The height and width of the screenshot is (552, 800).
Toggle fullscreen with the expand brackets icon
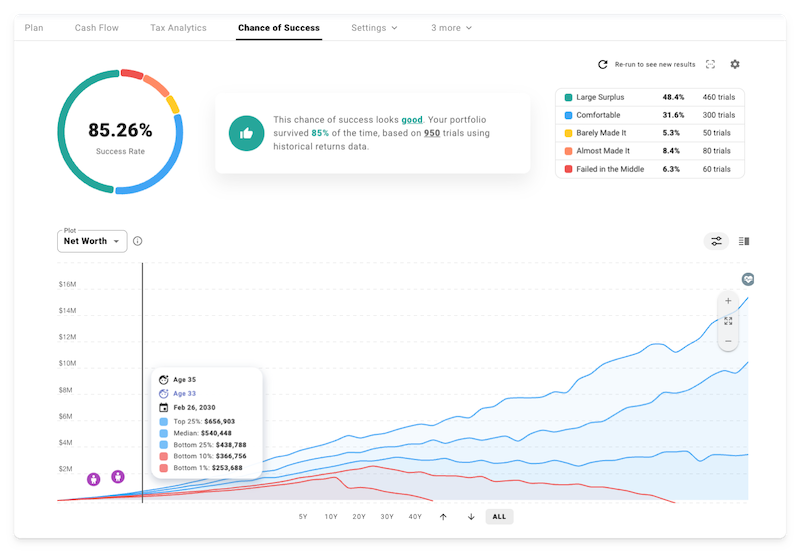tap(710, 64)
